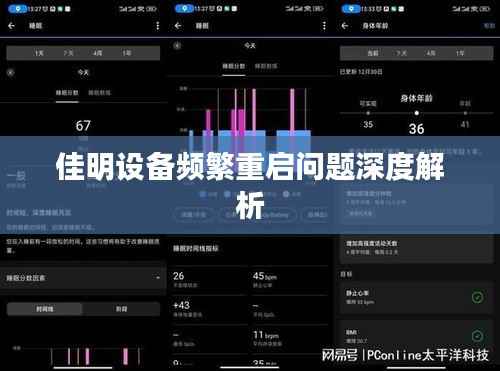Collapse the 睡眠分数因素 section
500x371 pixels.
point(83,277)
